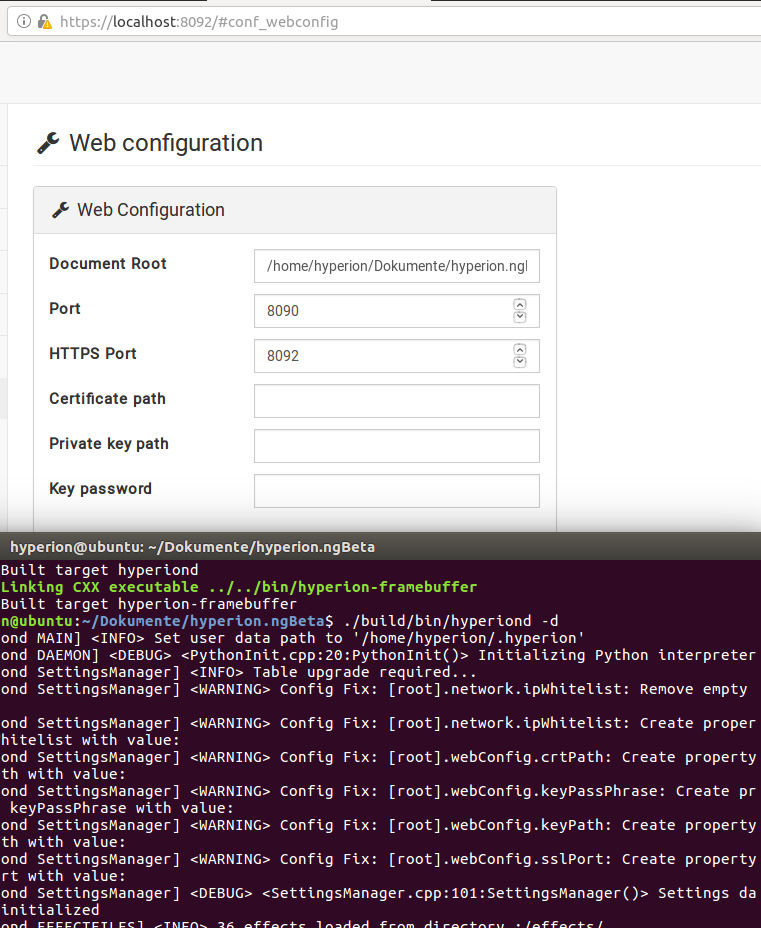Click the HTTPS Port field showing 8092
This screenshot has width=761, height=928.
[396, 356]
